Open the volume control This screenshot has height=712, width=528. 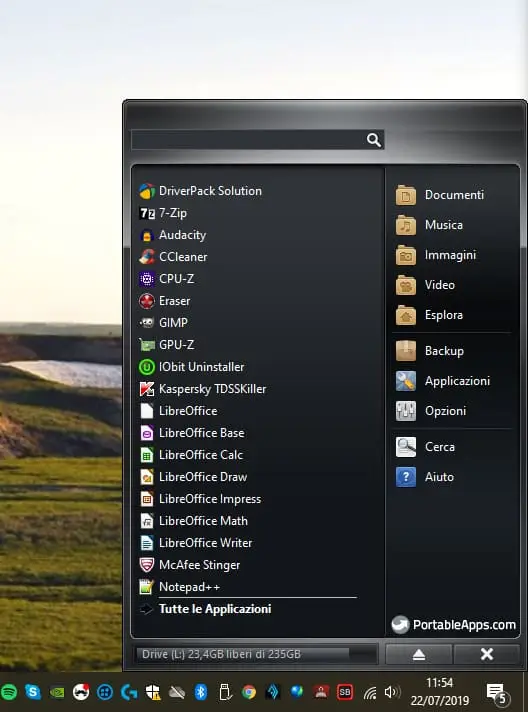392,692
